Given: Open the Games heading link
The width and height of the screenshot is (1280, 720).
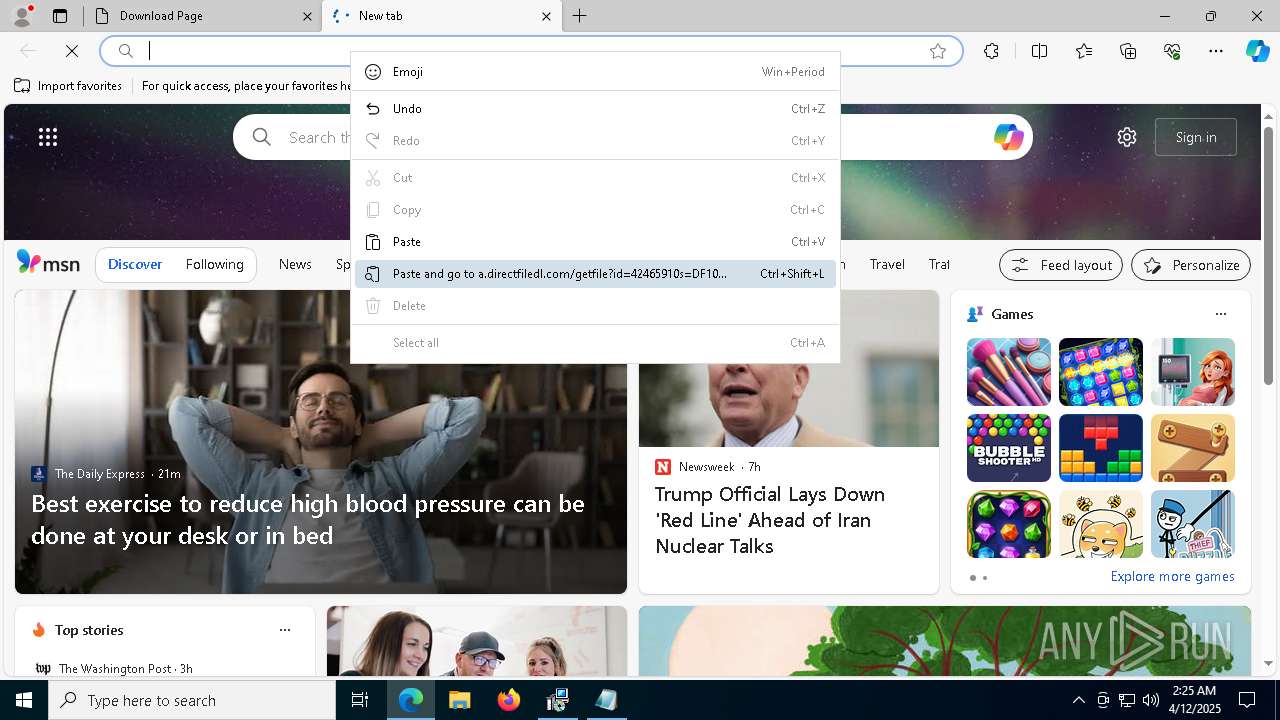Looking at the screenshot, I should (1012, 314).
